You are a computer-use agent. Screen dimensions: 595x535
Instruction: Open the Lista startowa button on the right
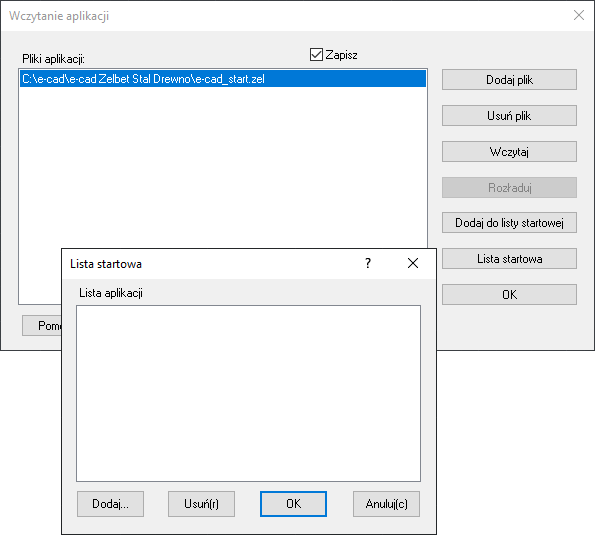509,259
